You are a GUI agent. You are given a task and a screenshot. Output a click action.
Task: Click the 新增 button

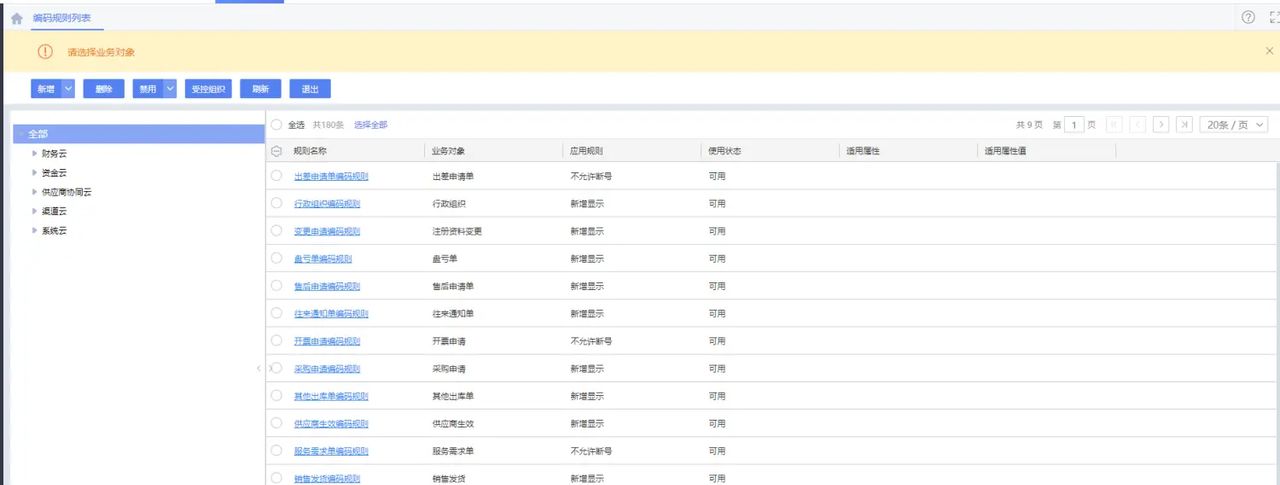coord(46,89)
